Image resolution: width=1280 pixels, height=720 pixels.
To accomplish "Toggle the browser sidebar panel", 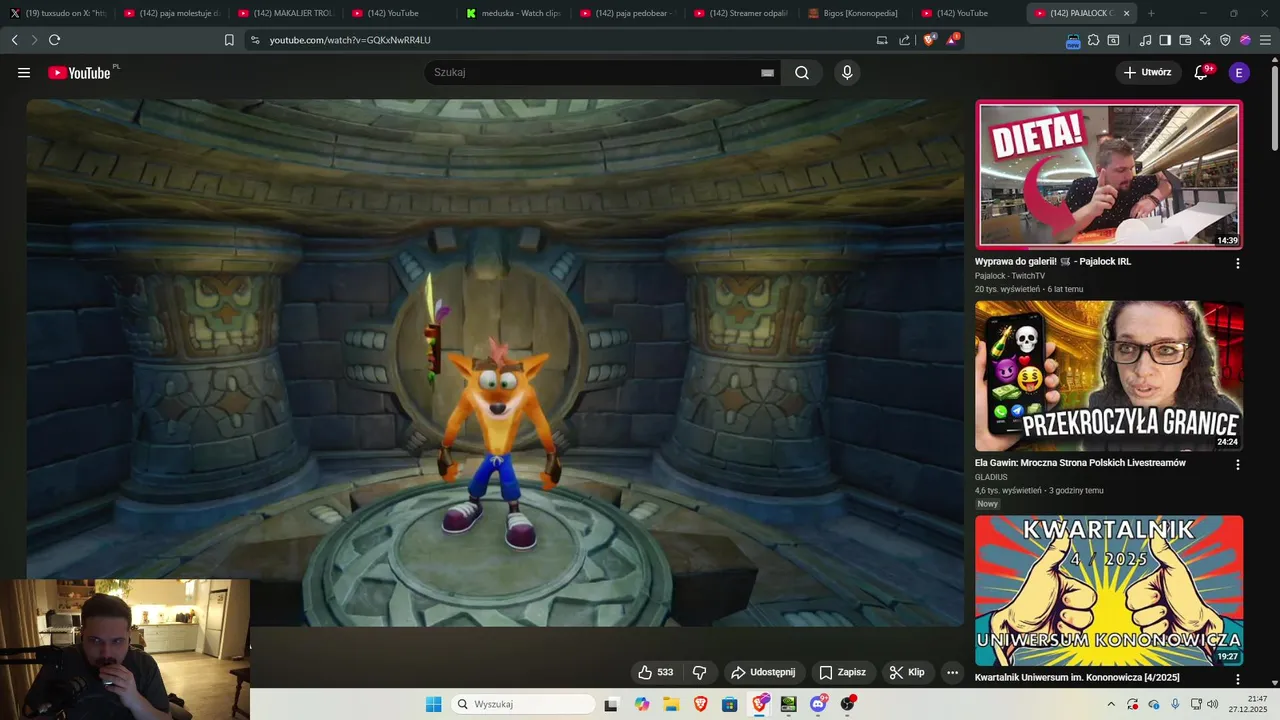I will click(1165, 40).
